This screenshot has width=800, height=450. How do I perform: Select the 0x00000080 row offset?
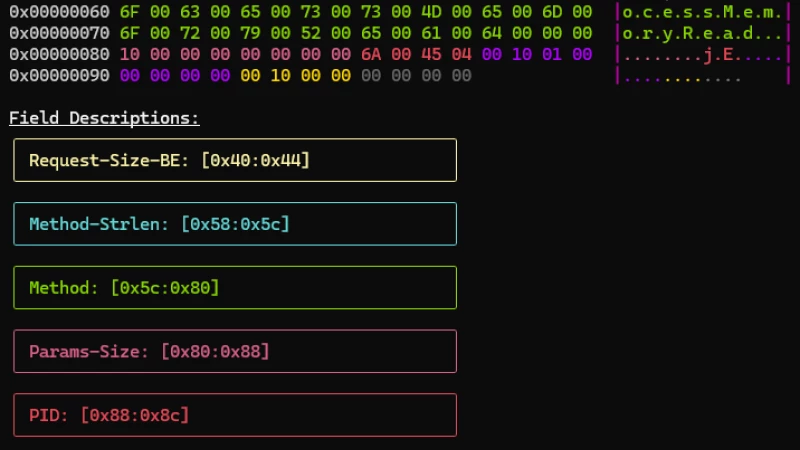(59, 54)
